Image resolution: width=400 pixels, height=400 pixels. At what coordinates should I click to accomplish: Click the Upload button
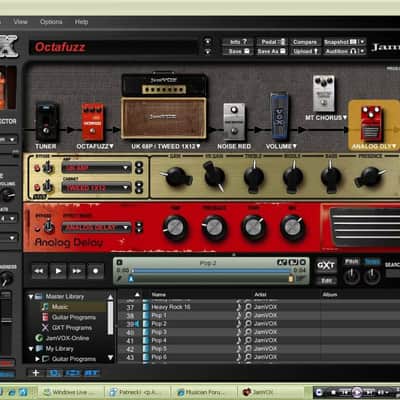[305, 51]
